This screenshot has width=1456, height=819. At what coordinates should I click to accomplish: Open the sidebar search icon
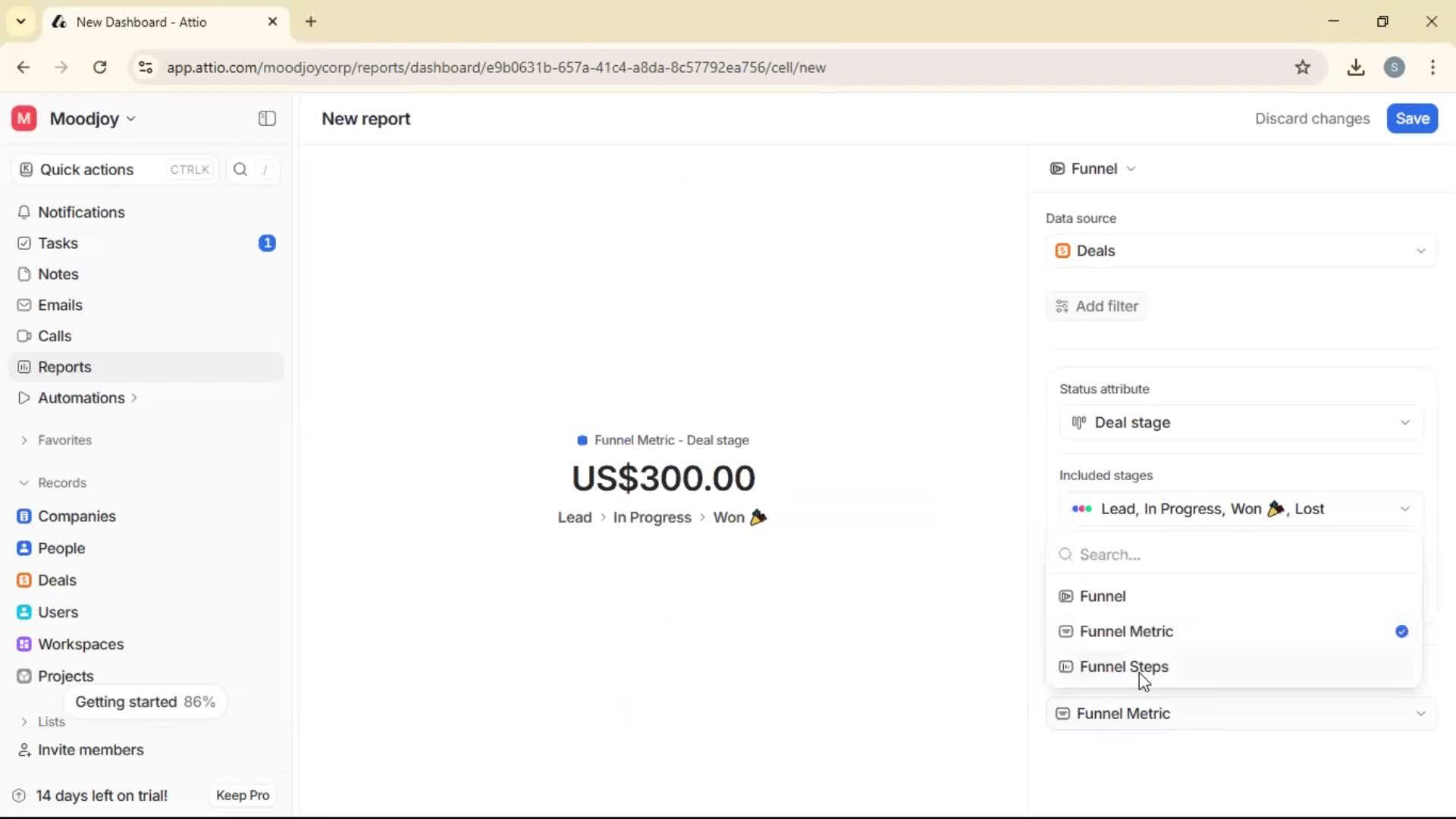point(240,169)
